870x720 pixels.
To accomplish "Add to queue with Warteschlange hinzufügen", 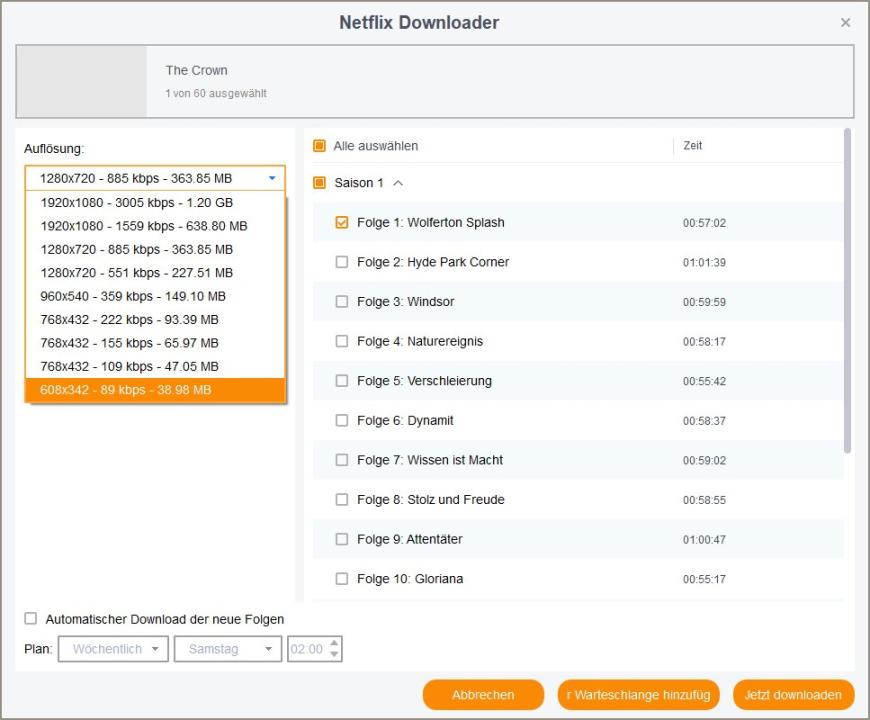I will 638,695.
